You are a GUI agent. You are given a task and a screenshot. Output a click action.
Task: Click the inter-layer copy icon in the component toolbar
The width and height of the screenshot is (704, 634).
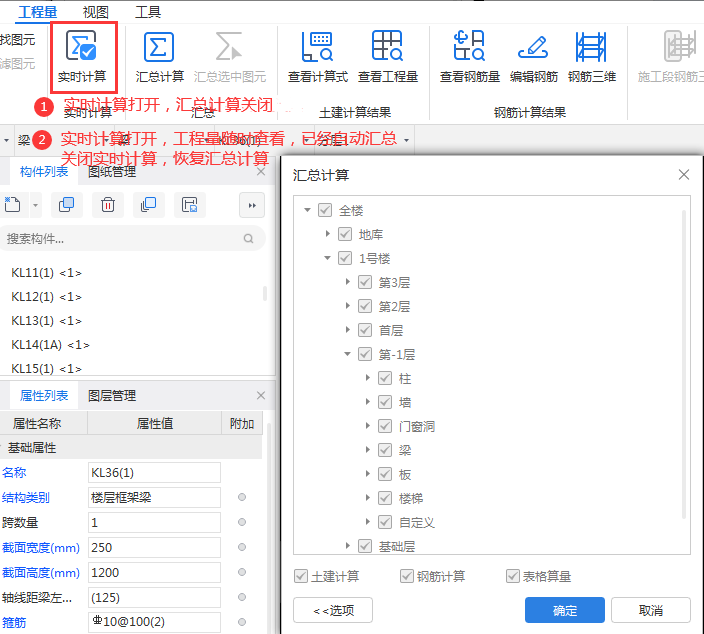tap(149, 205)
